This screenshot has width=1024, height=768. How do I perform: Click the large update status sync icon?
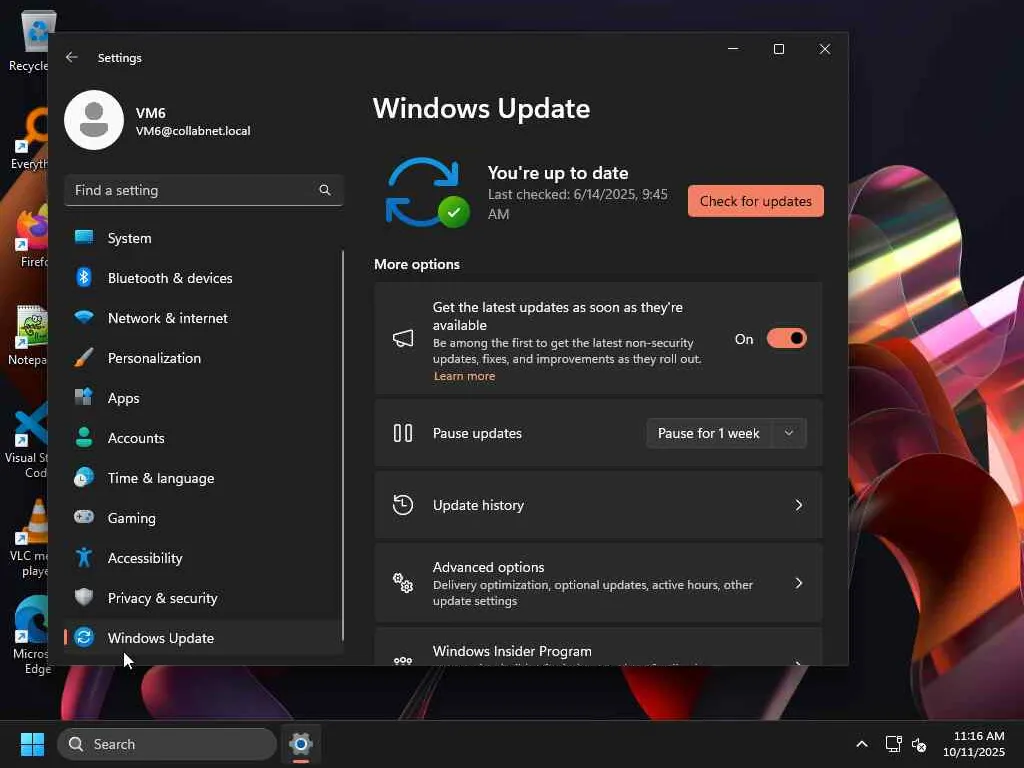coord(427,192)
